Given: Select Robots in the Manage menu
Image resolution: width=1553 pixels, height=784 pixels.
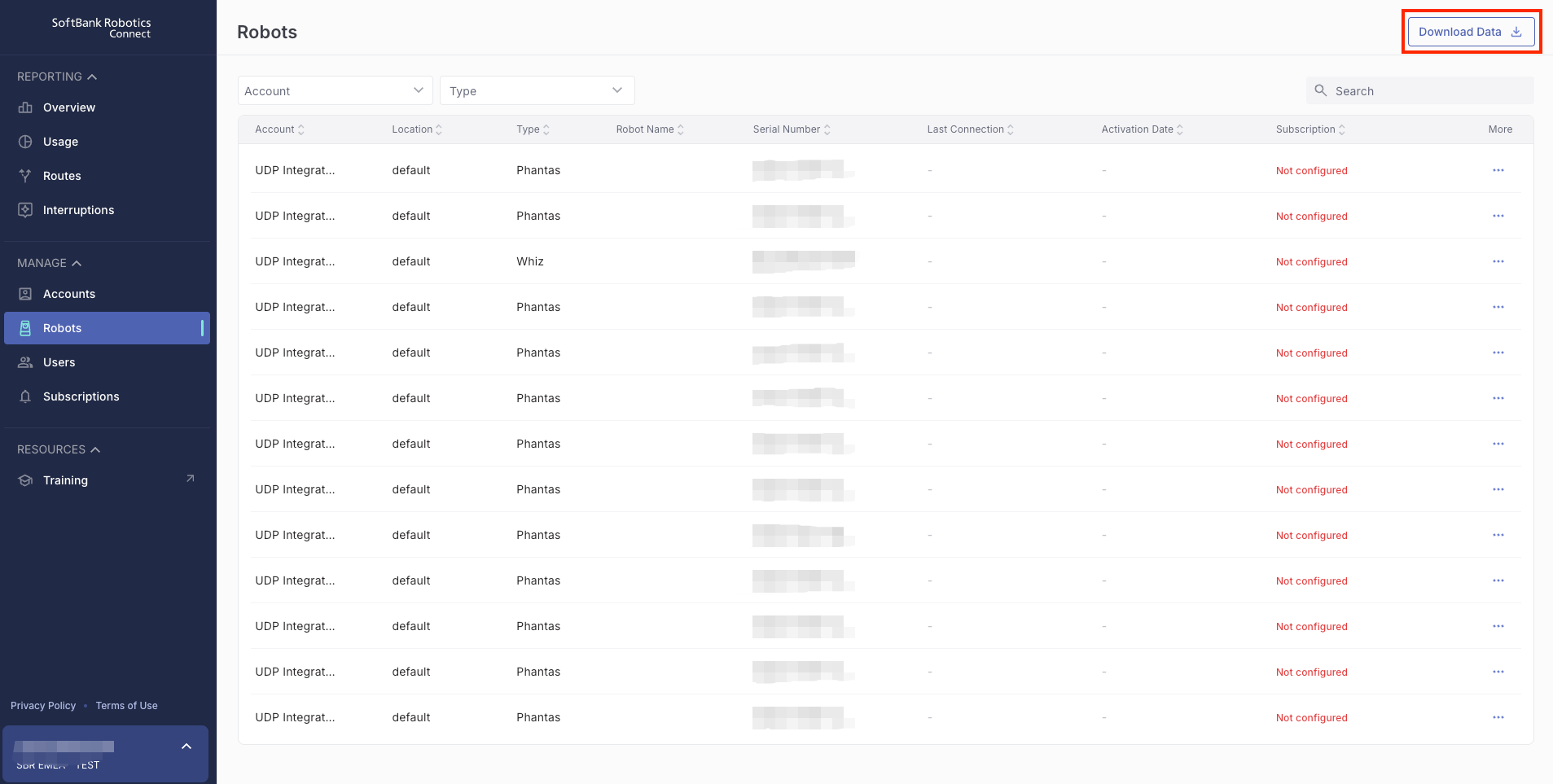Looking at the screenshot, I should [x=107, y=328].
